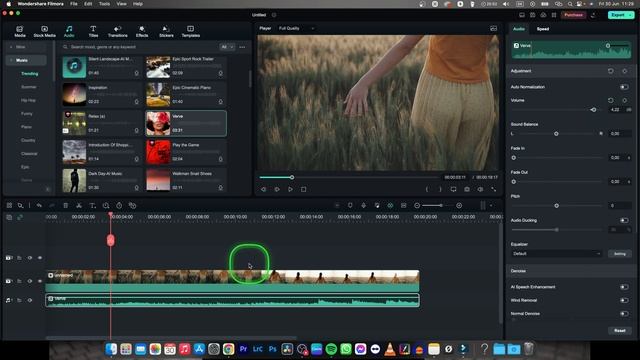Open more options (three dots) in audio library
The image size is (640, 360).
[x=242, y=47]
